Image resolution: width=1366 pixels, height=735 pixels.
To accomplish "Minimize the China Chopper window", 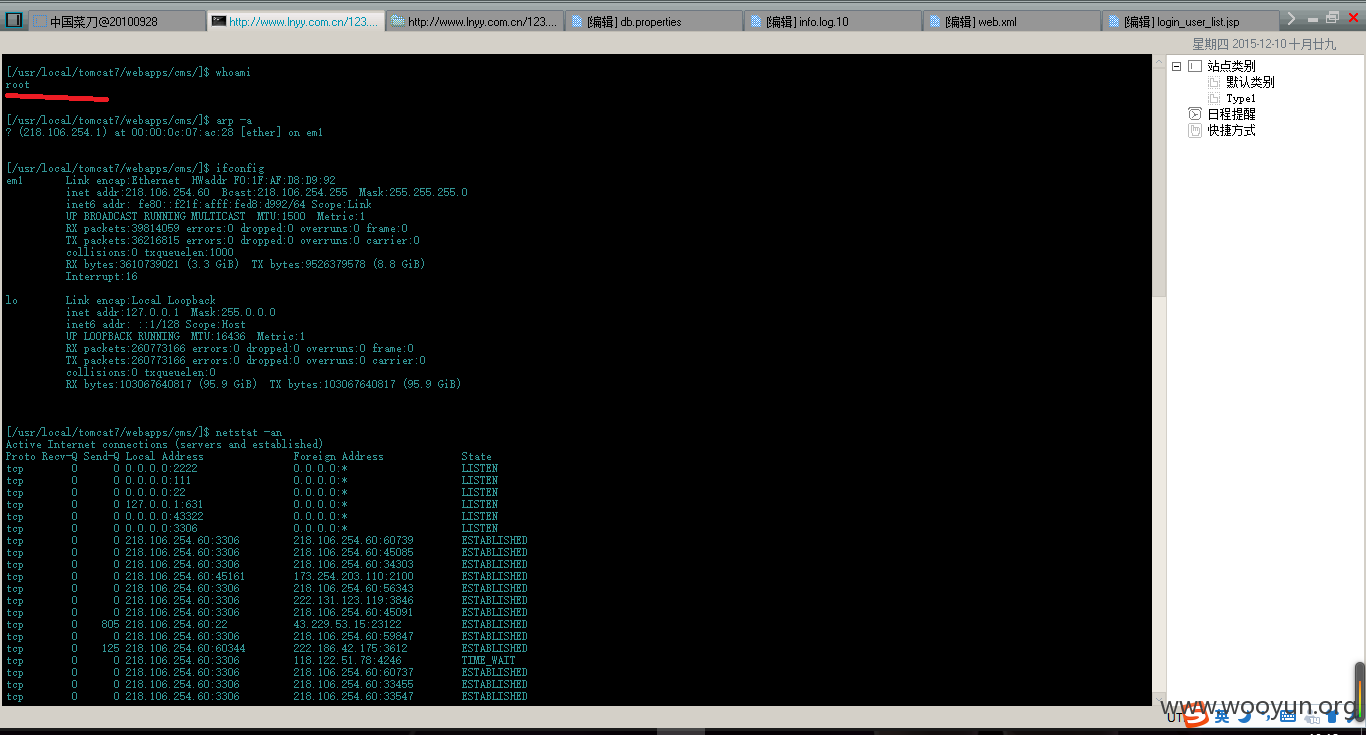I will [1313, 19].
